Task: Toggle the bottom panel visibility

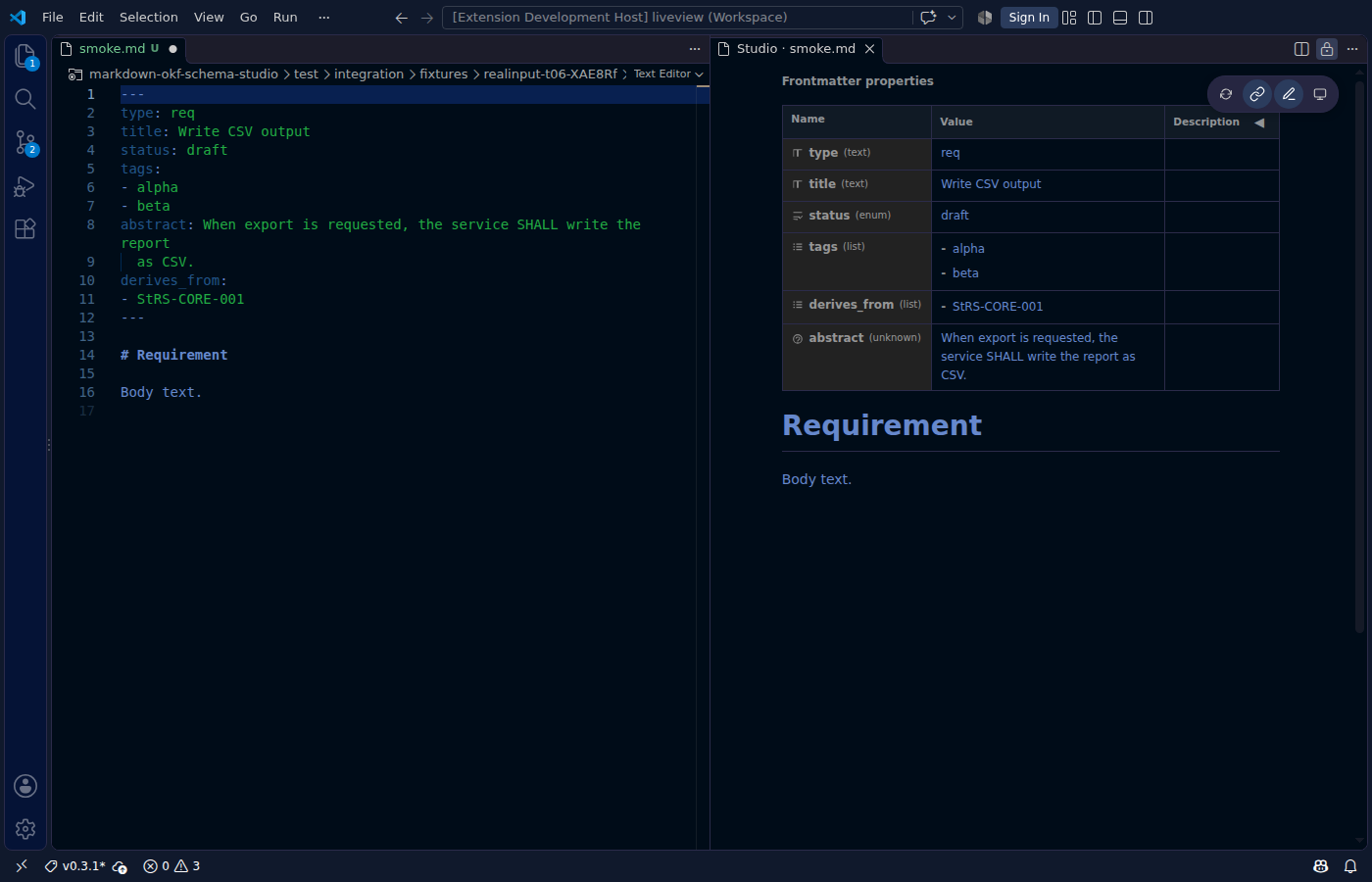Action: click(1120, 18)
